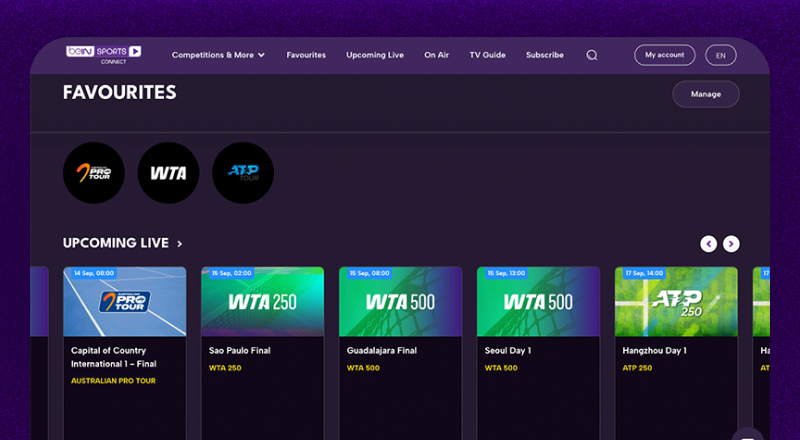Image resolution: width=800 pixels, height=440 pixels.
Task: Click the 'Hangzhou Day 1' title
Action: pos(655,351)
